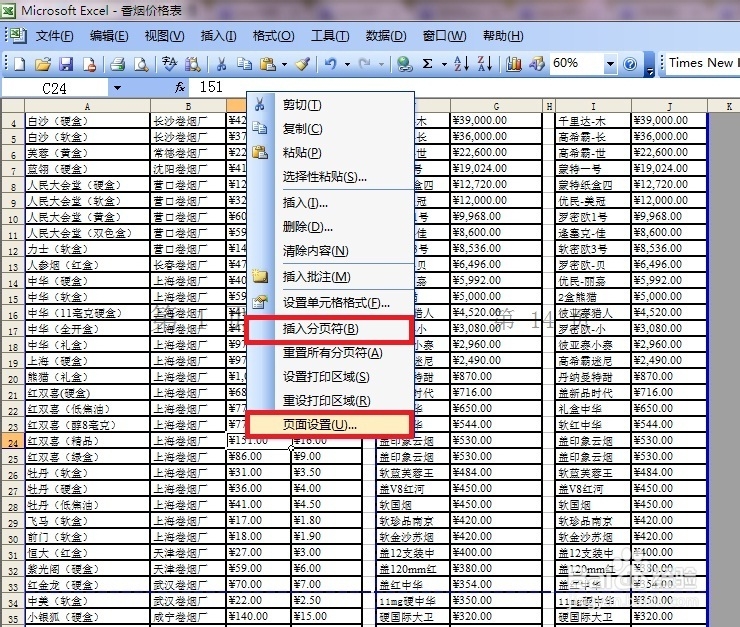Screen dimensions: 740x627
Task: Open the 帮助(H) menu
Action: tap(503, 36)
